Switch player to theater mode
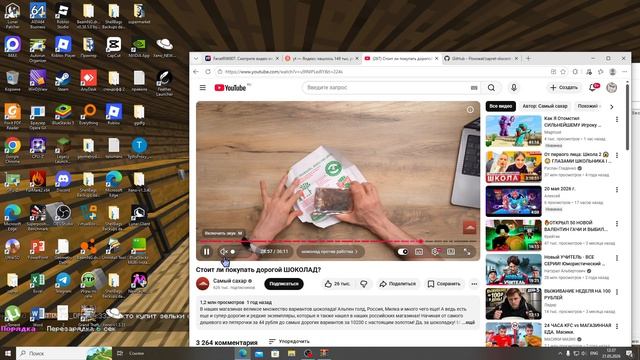Viewport: 640px width, 360px height. pos(451,252)
